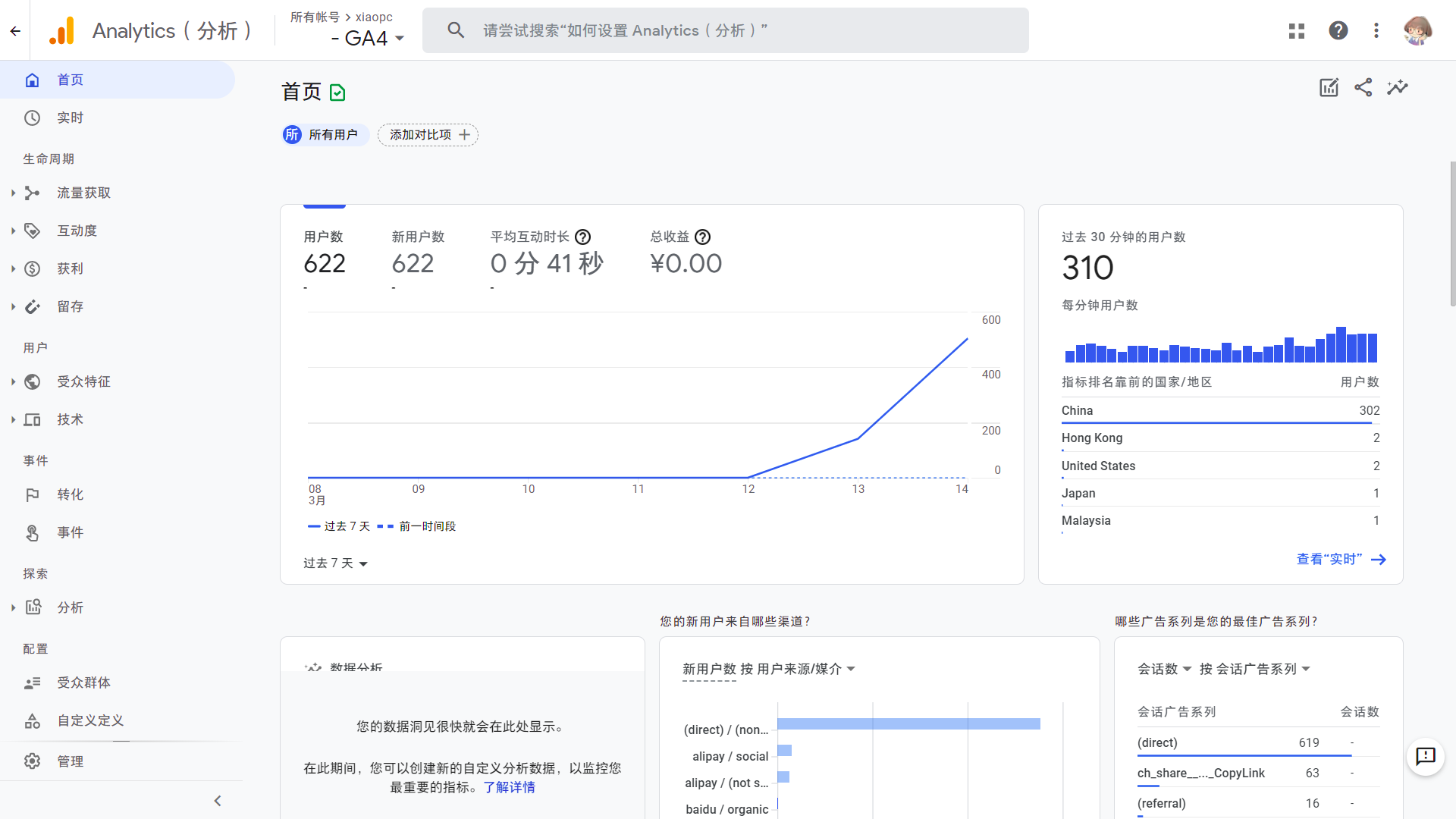
Task: Open the xiaopc GA4 property selector
Action: coord(347,30)
